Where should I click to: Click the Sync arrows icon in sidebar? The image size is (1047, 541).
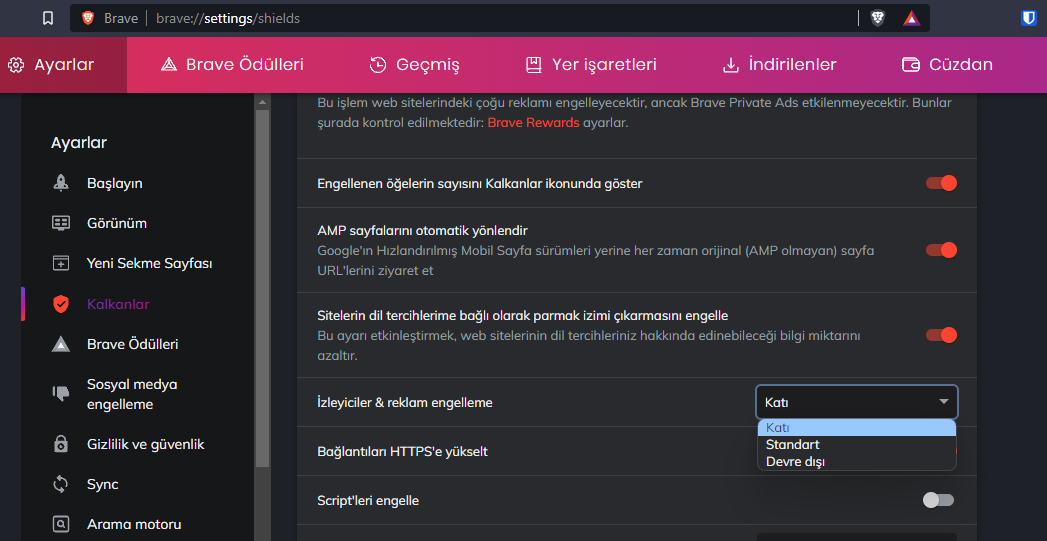click(x=61, y=484)
